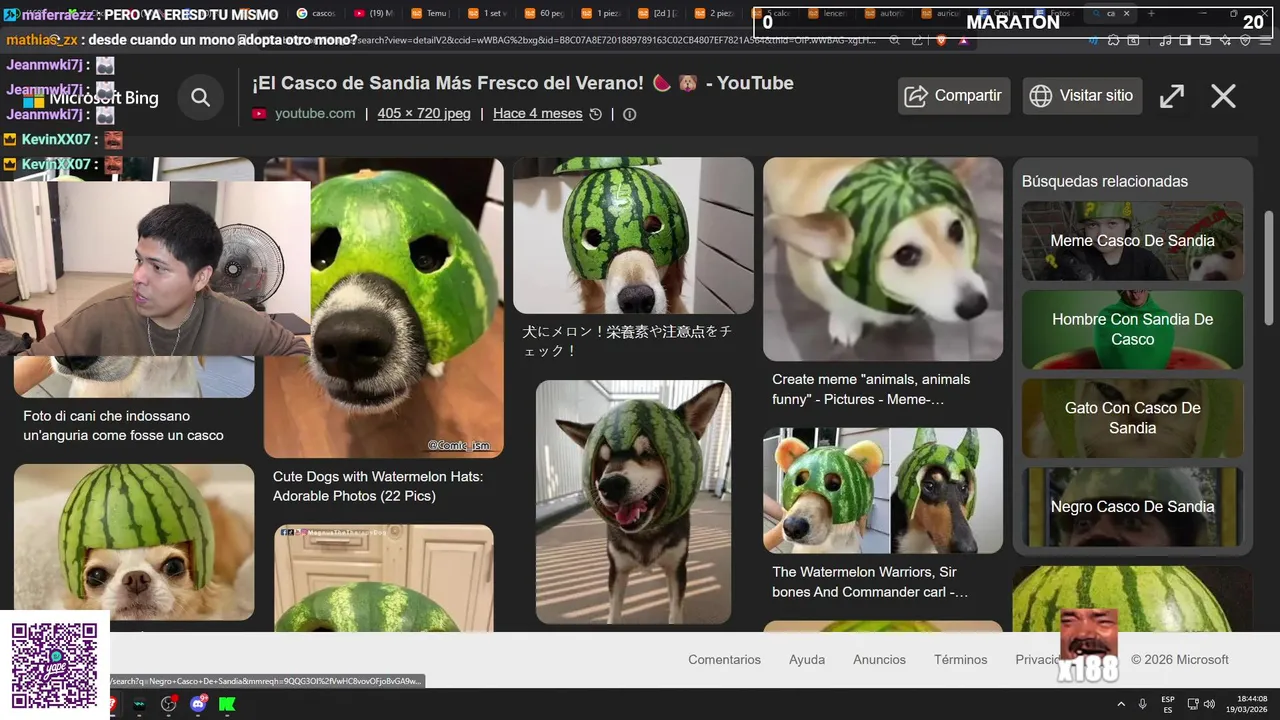1280x720 pixels.
Task: Open the Microsoft Bing logo
Action: (x=91, y=98)
